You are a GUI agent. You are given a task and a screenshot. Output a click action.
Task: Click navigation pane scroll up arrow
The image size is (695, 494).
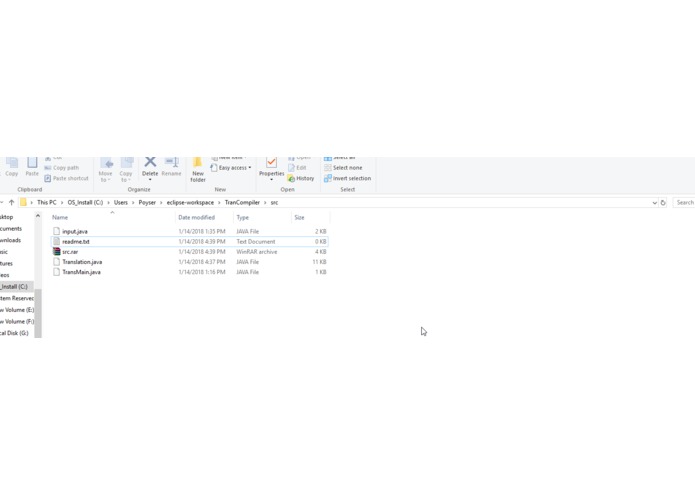[x=38, y=216]
